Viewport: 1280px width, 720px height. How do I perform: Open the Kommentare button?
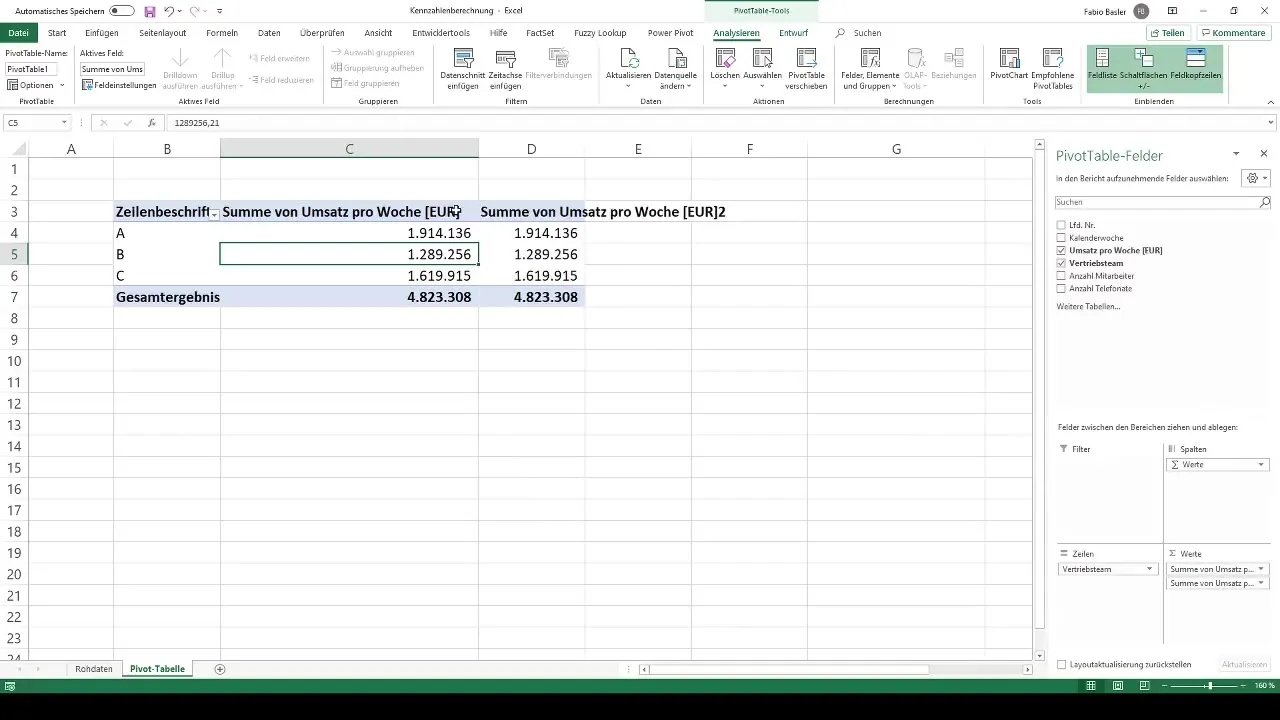click(x=1233, y=33)
